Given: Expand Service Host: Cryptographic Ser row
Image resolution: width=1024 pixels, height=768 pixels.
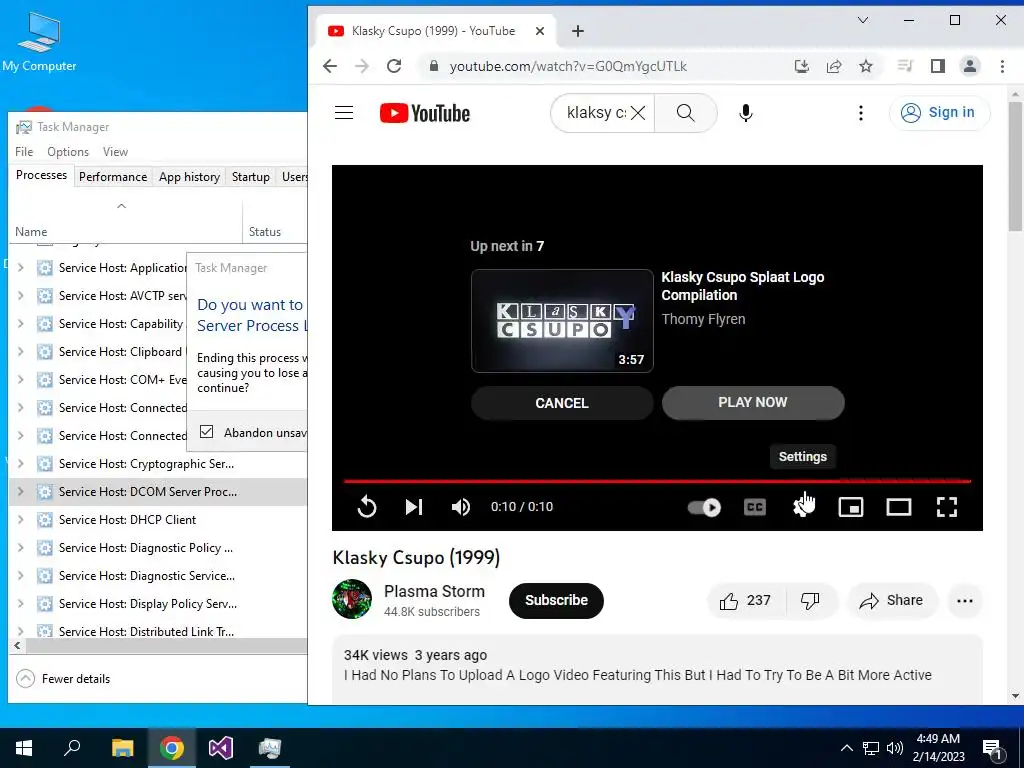Looking at the screenshot, I should (x=20, y=464).
